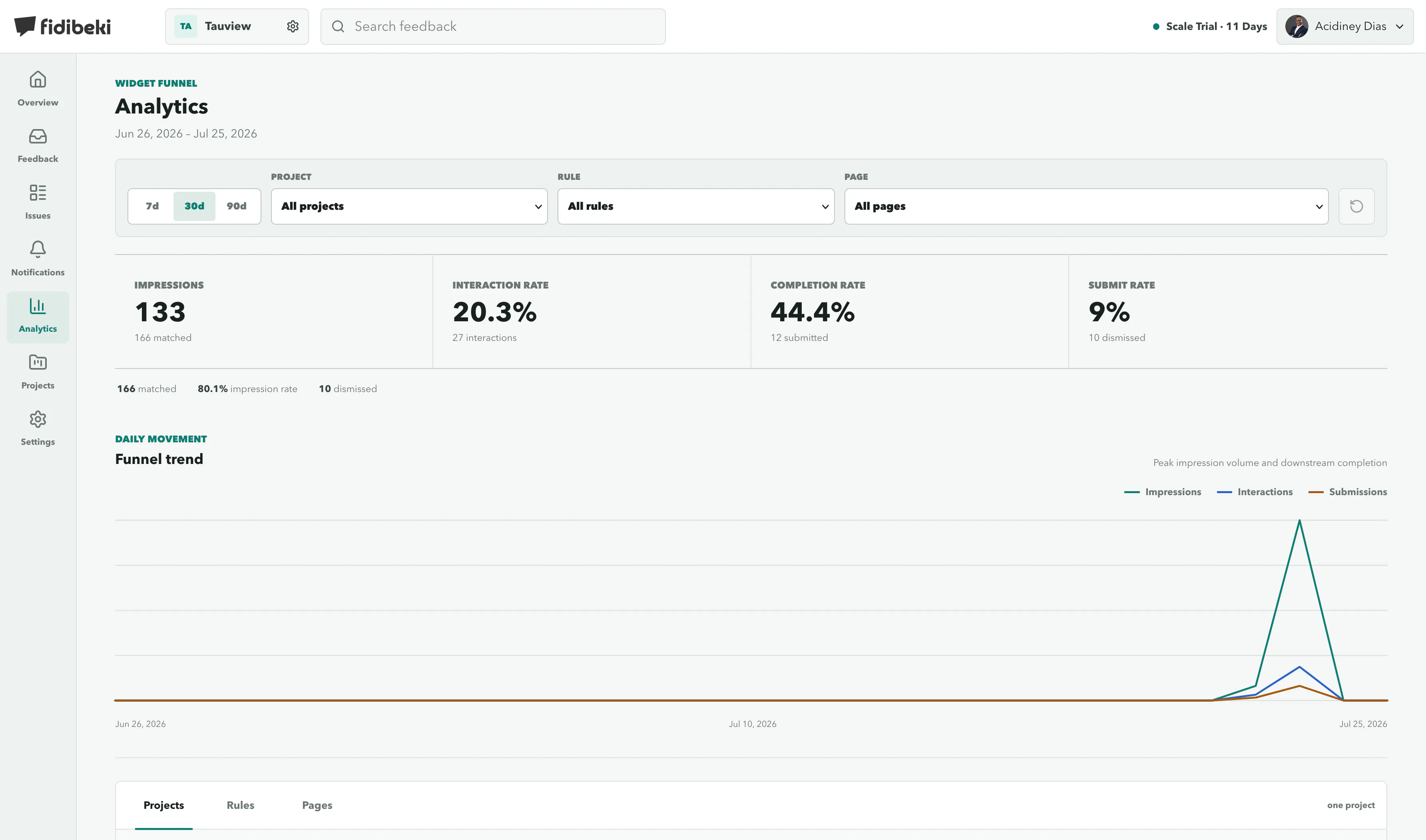
Task: Toggle the Submissions legend entry
Action: 1347,492
